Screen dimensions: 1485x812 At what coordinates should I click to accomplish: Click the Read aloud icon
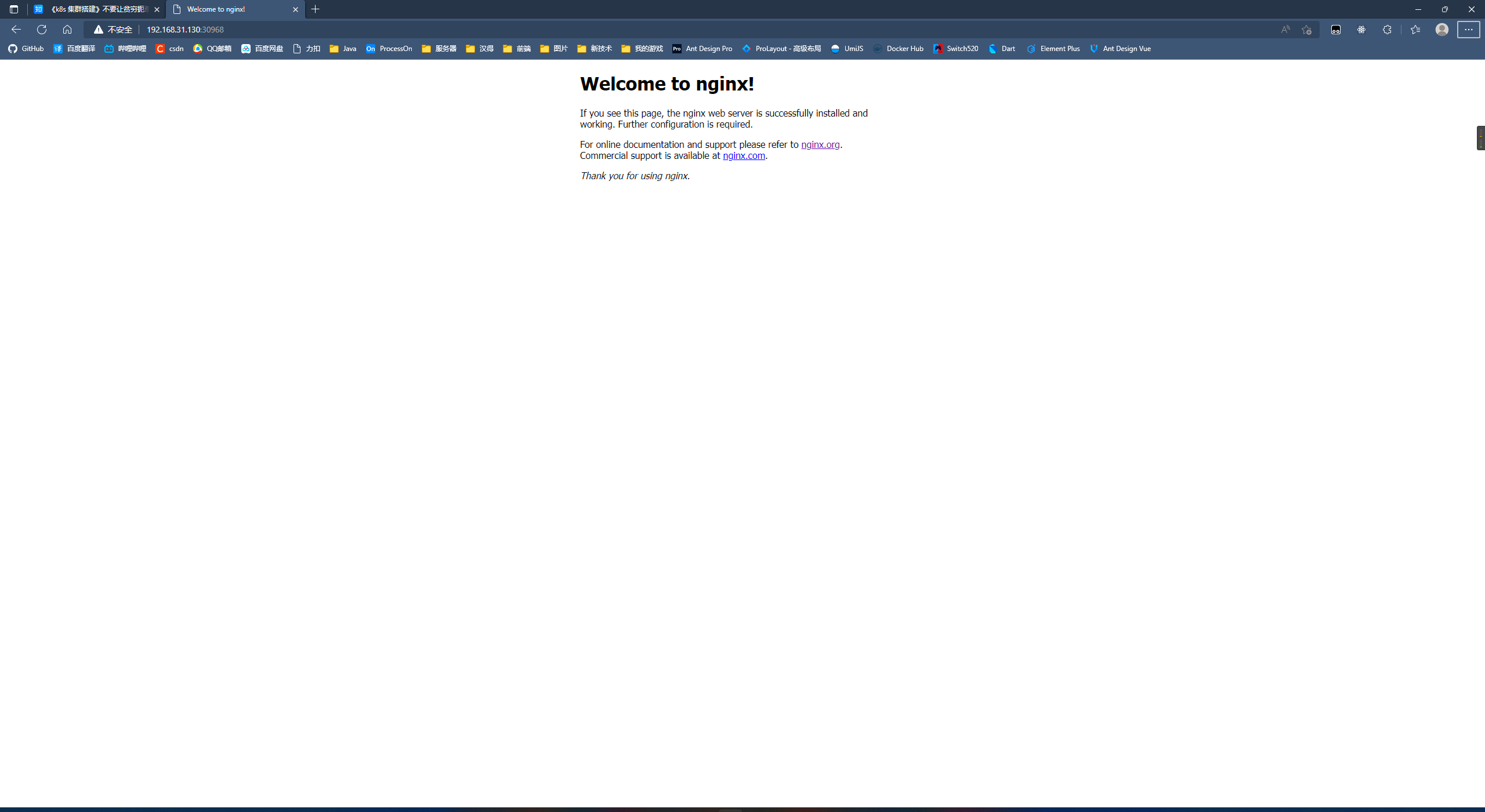pyautogui.click(x=1285, y=30)
